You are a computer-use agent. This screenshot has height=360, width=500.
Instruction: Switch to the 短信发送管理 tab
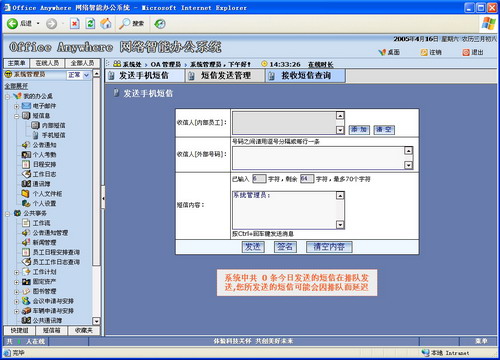[225, 76]
